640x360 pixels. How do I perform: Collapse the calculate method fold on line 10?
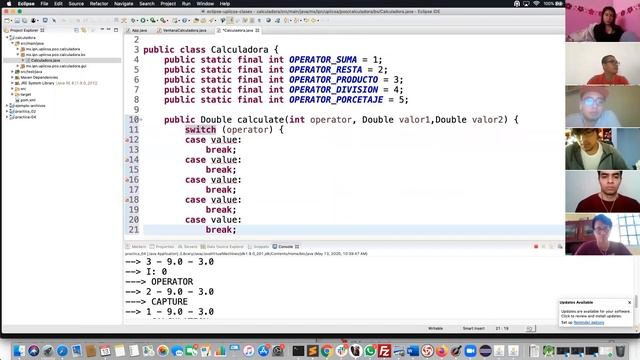point(141,120)
